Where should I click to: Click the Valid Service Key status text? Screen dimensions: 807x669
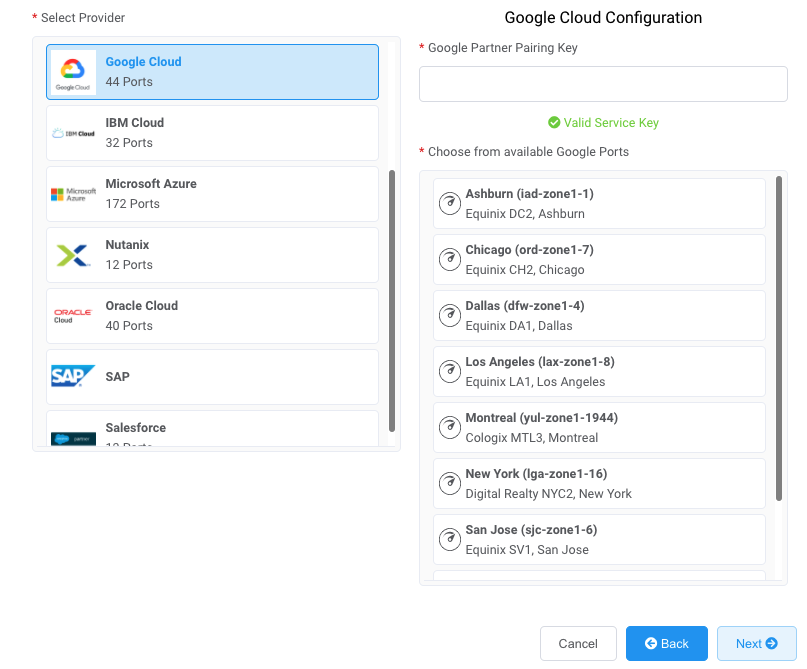[611, 122]
